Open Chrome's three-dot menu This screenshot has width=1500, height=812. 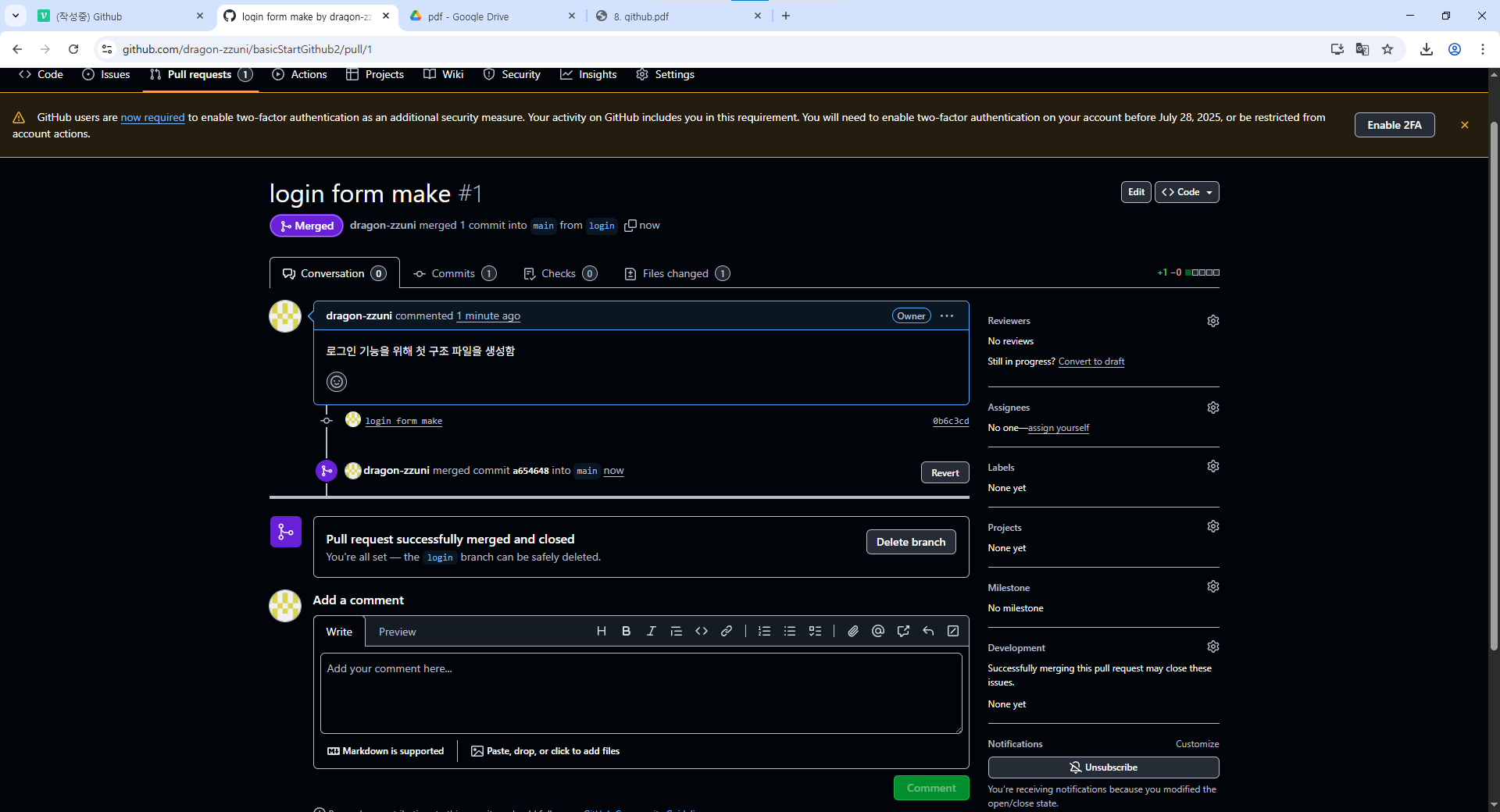coord(1483,49)
